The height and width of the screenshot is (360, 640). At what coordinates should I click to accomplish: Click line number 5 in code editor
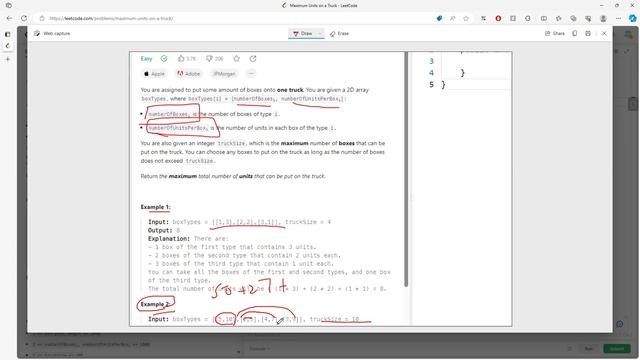431,84
